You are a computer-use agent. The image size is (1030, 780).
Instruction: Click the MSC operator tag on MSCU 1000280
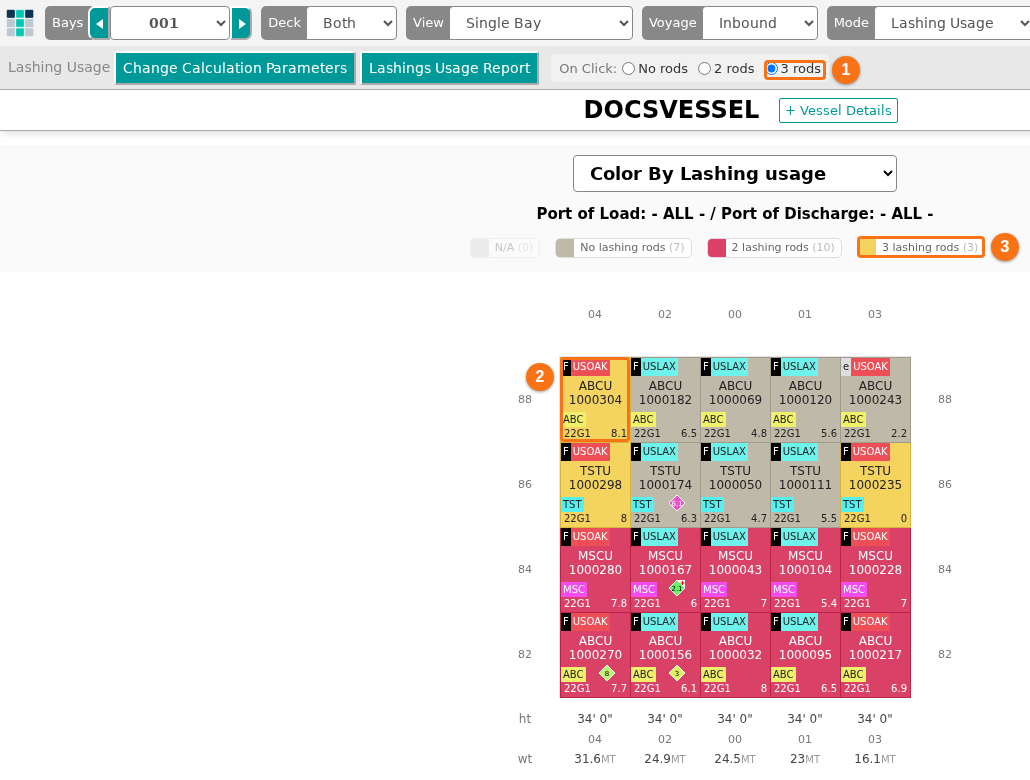(x=573, y=589)
